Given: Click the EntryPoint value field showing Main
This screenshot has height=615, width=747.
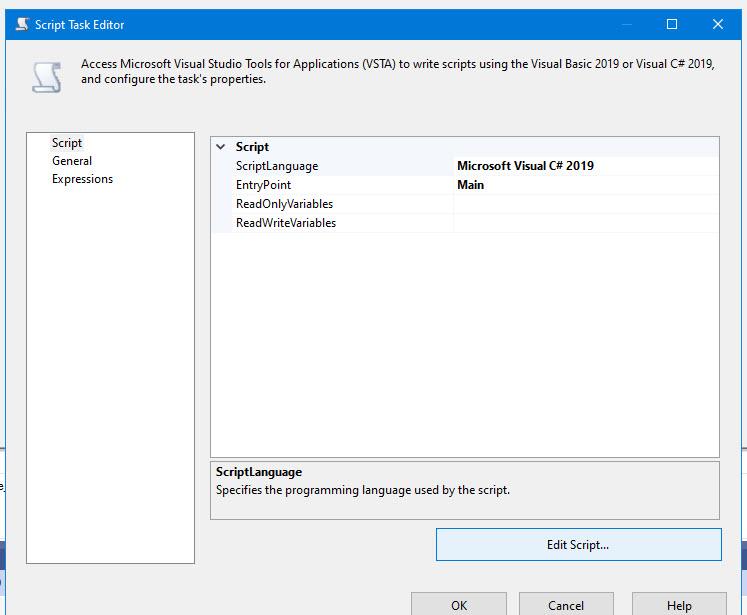Looking at the screenshot, I should point(585,185).
